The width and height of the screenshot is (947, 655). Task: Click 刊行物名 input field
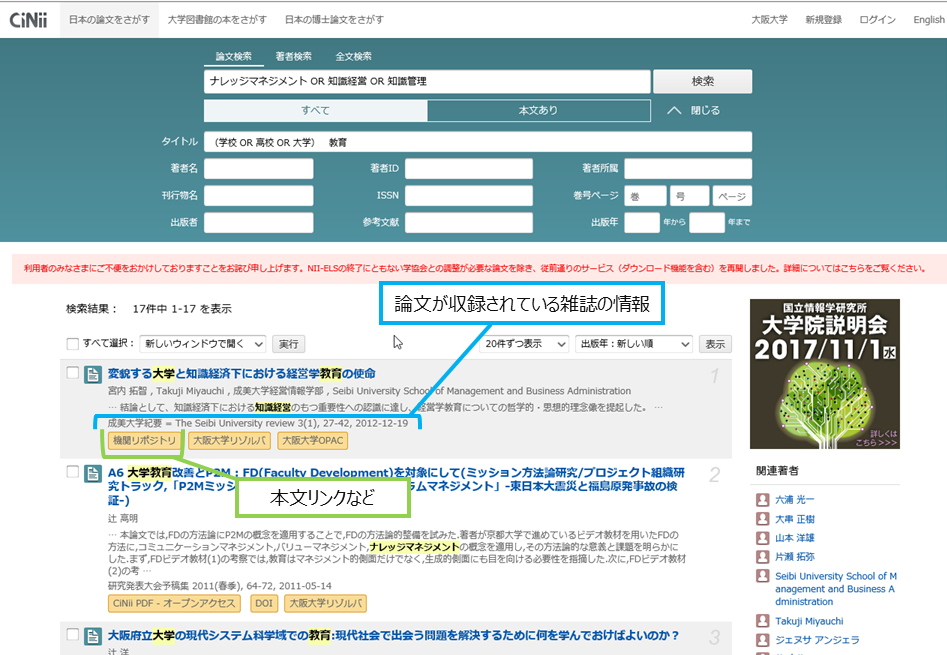coord(258,196)
